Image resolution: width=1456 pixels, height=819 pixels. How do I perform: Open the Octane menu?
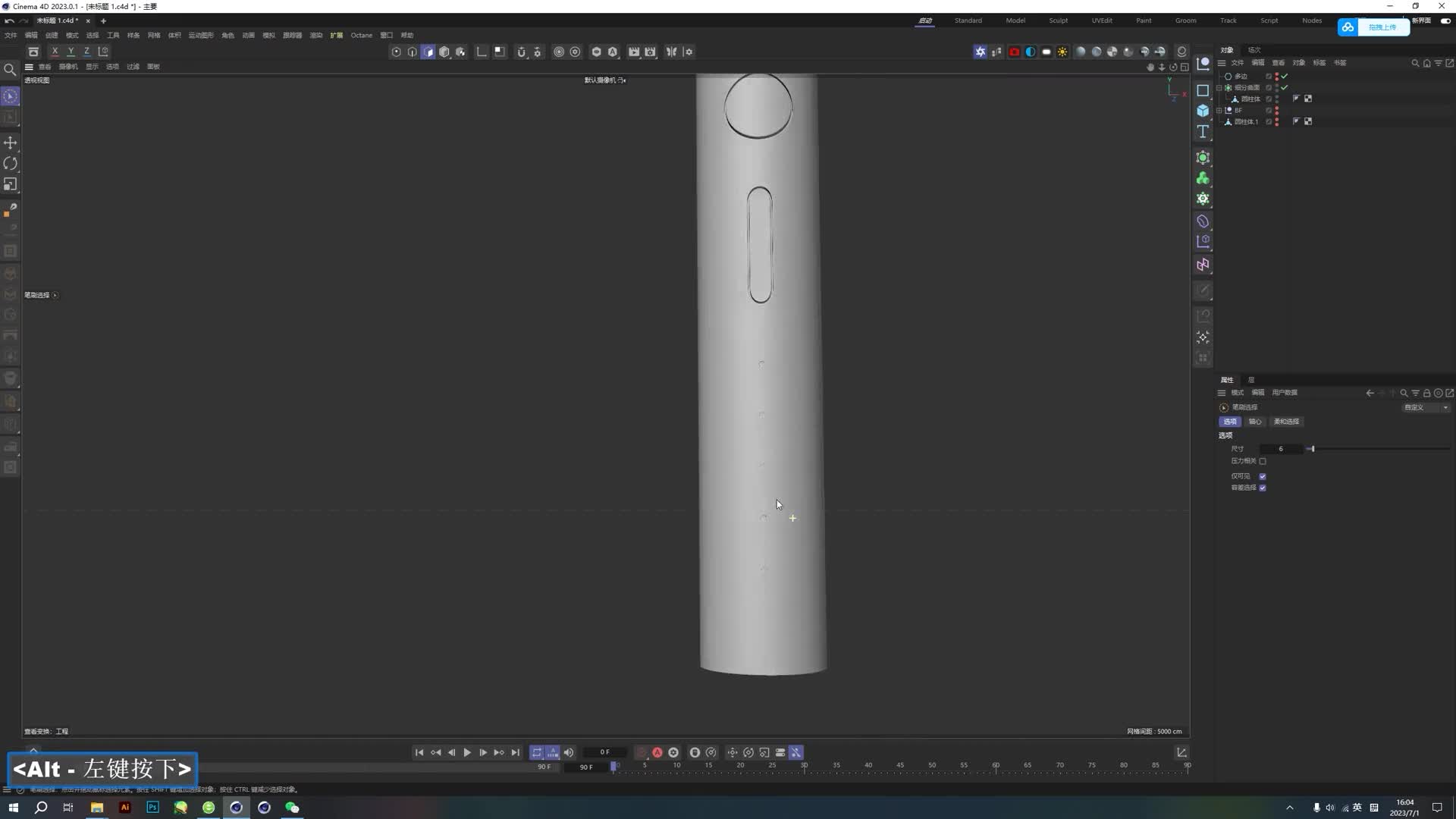pos(362,35)
